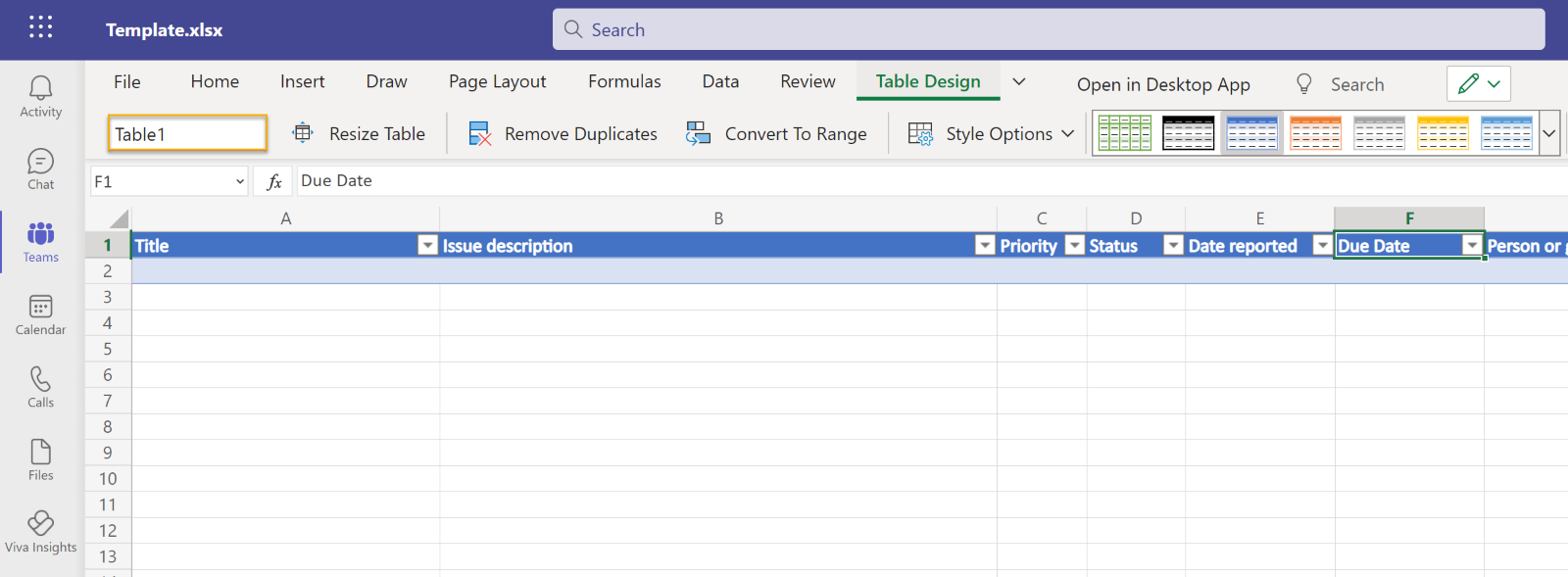The width and height of the screenshot is (1568, 577).
Task: Open Calendar in the left sidebar
Action: tap(40, 315)
